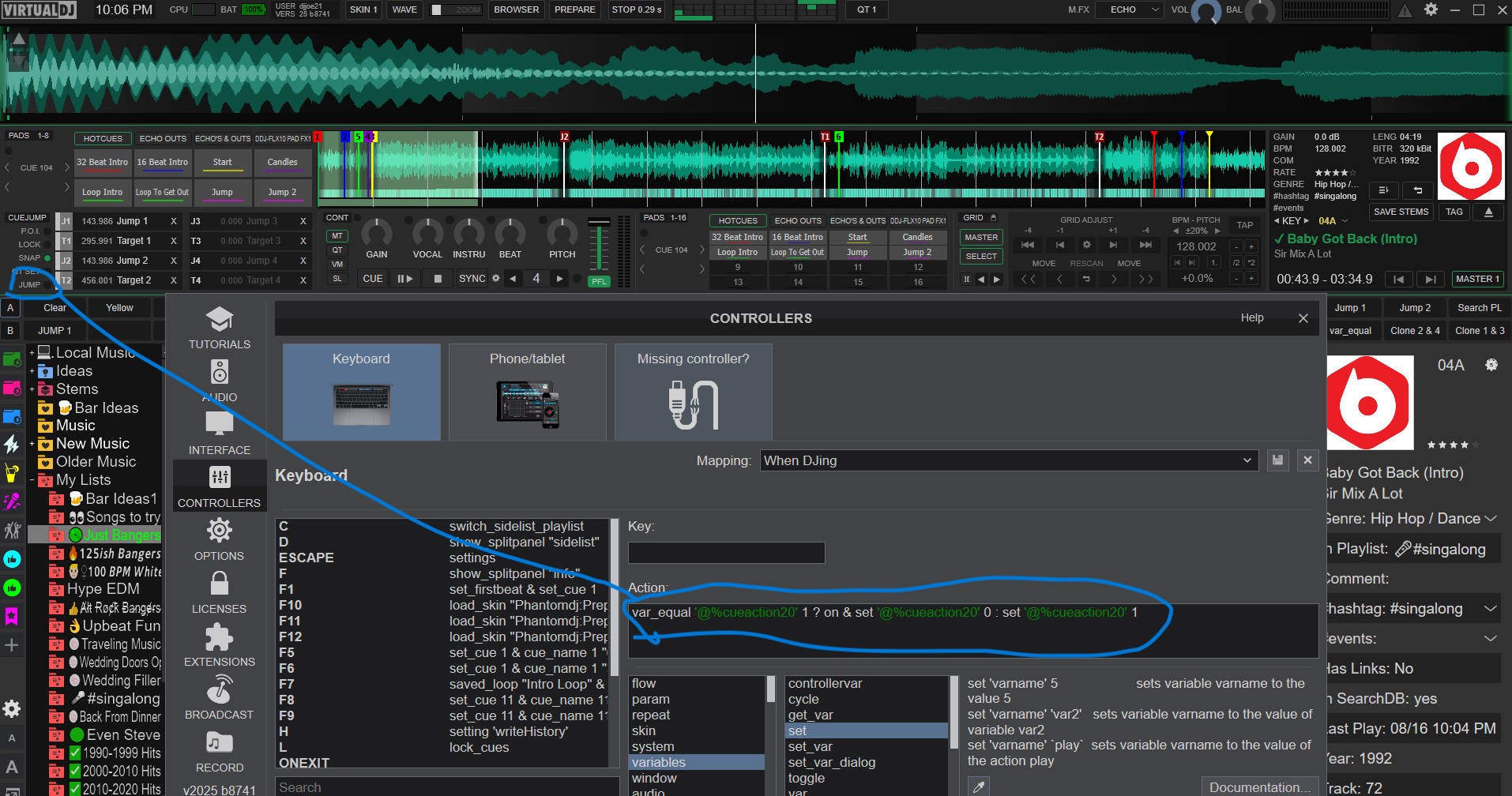Click into the Key input field
Image resolution: width=1512 pixels, height=796 pixels.
pyautogui.click(x=726, y=553)
